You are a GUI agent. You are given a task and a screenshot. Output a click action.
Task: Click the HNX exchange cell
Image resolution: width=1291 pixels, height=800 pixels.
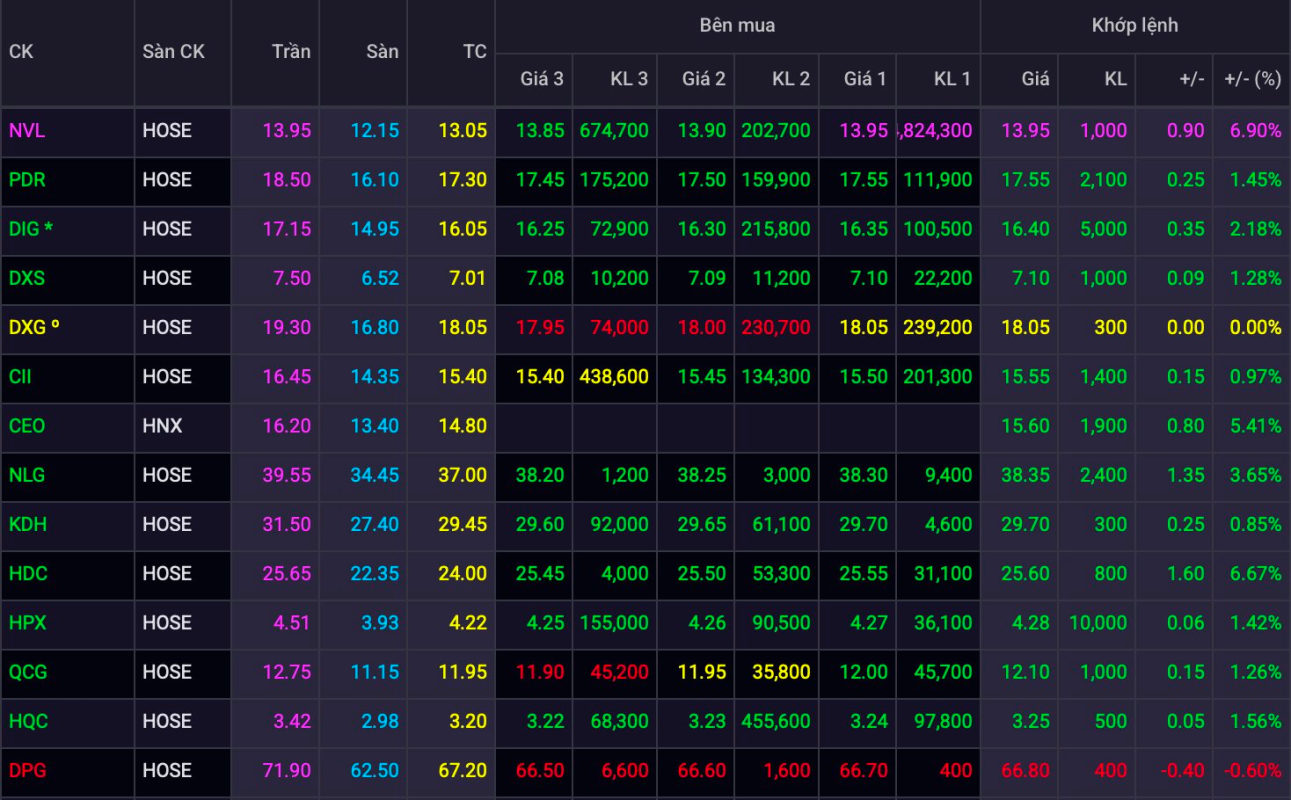[x=162, y=426]
